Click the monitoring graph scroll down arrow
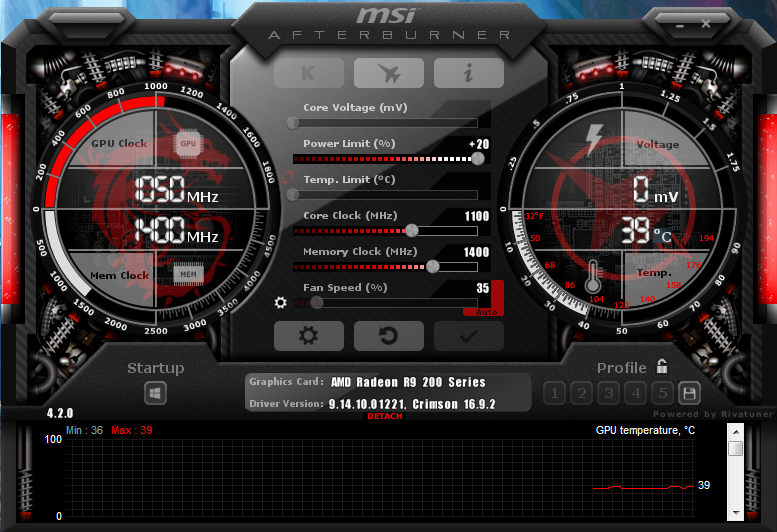 (x=736, y=513)
